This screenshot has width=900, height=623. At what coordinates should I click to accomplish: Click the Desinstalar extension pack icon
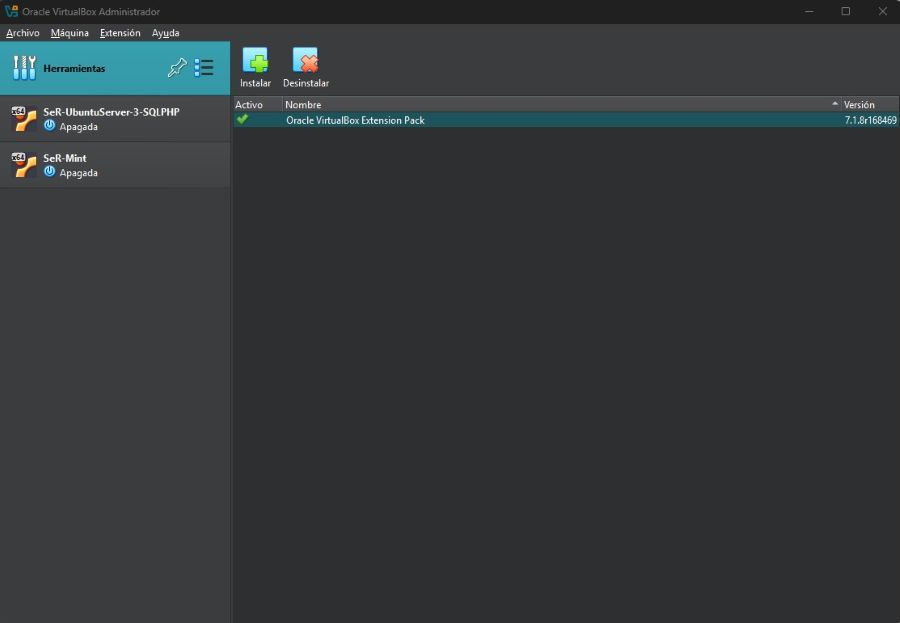click(305, 60)
